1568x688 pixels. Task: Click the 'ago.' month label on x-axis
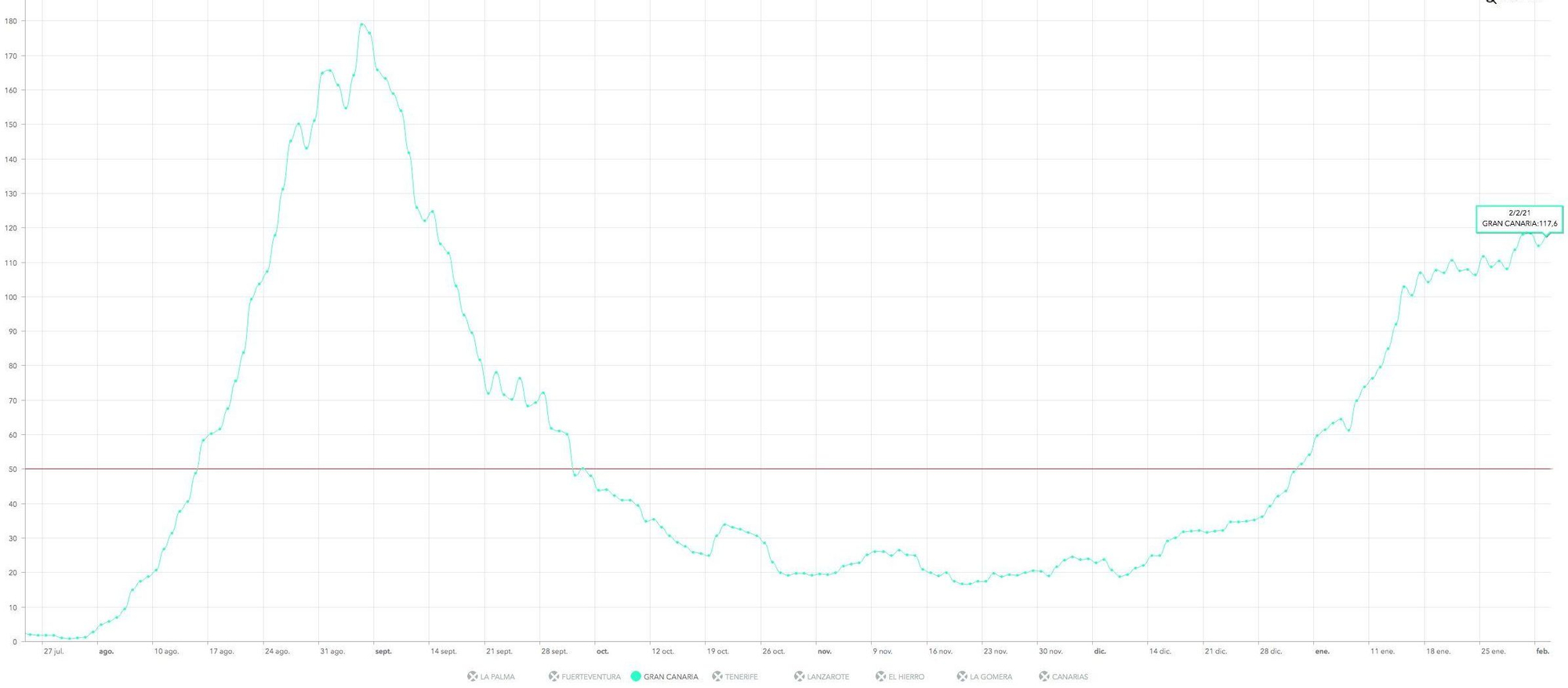pyautogui.click(x=106, y=651)
